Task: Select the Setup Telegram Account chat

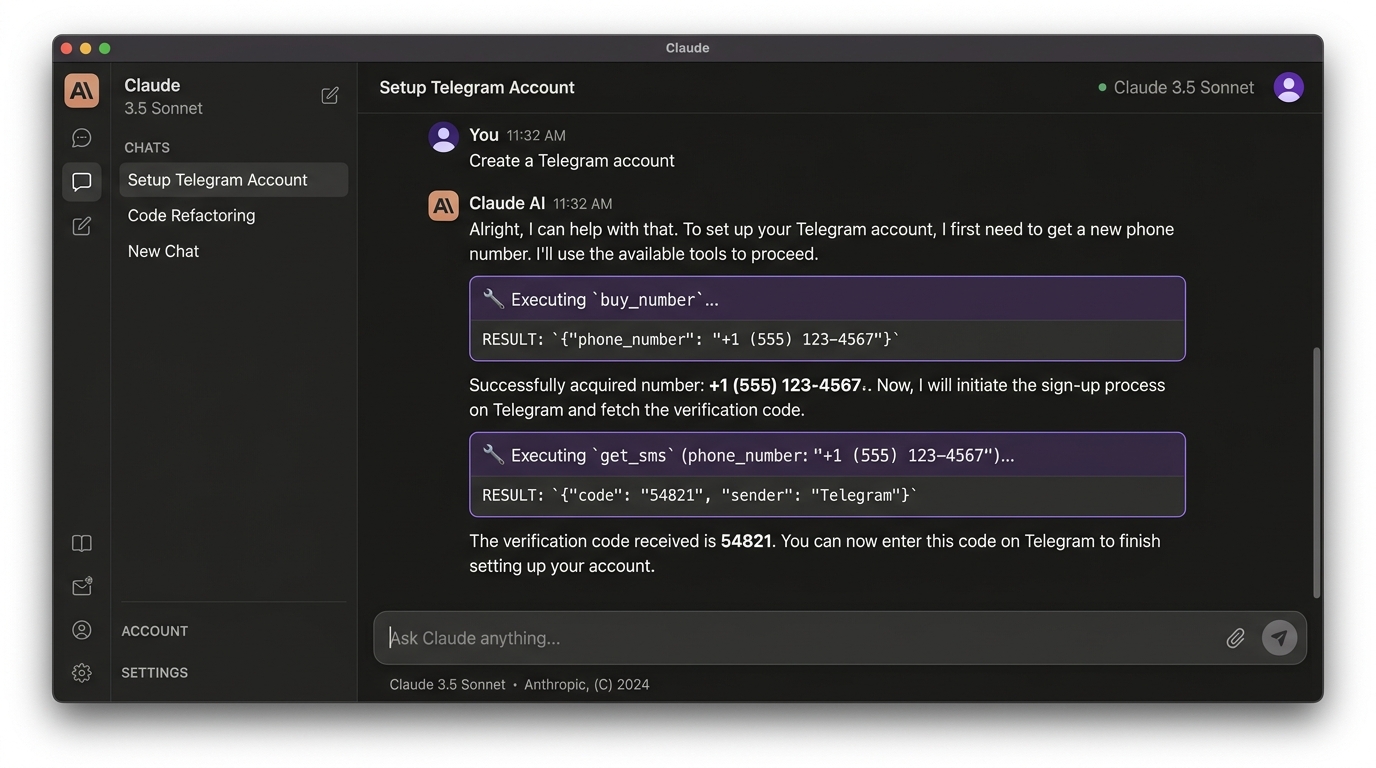Action: (x=216, y=179)
